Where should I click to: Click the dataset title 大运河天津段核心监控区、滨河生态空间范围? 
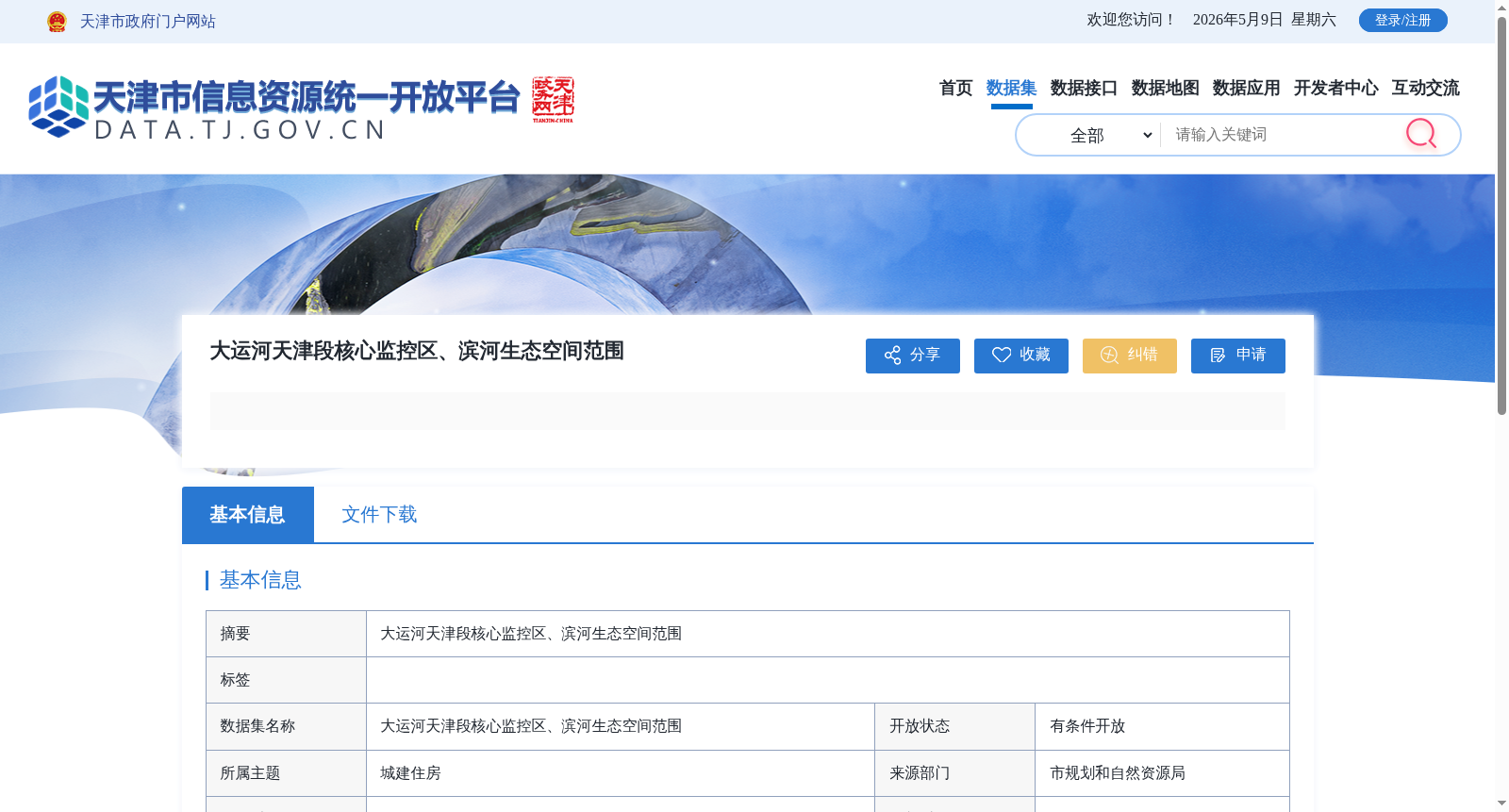point(417,351)
